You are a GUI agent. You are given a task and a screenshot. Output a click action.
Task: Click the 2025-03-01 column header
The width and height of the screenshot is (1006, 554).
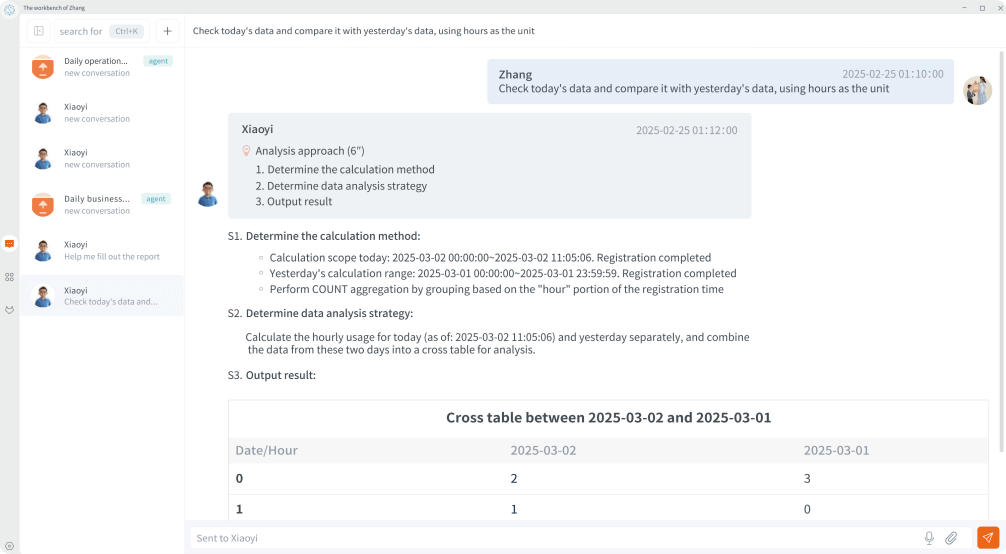tap(836, 450)
